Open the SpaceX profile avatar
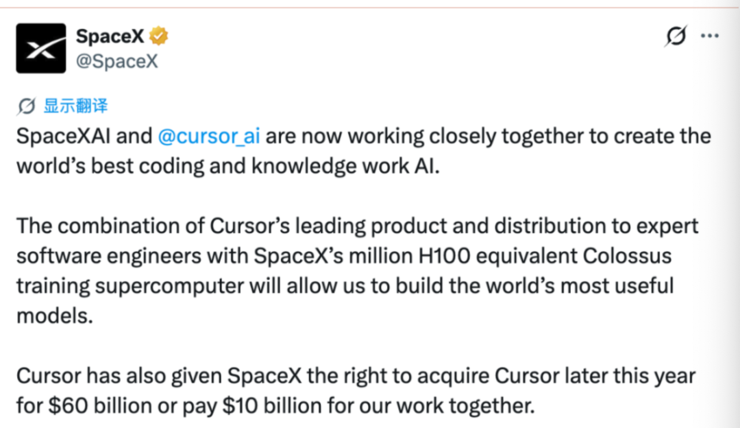The height and width of the screenshot is (428, 740). click(x=42, y=50)
